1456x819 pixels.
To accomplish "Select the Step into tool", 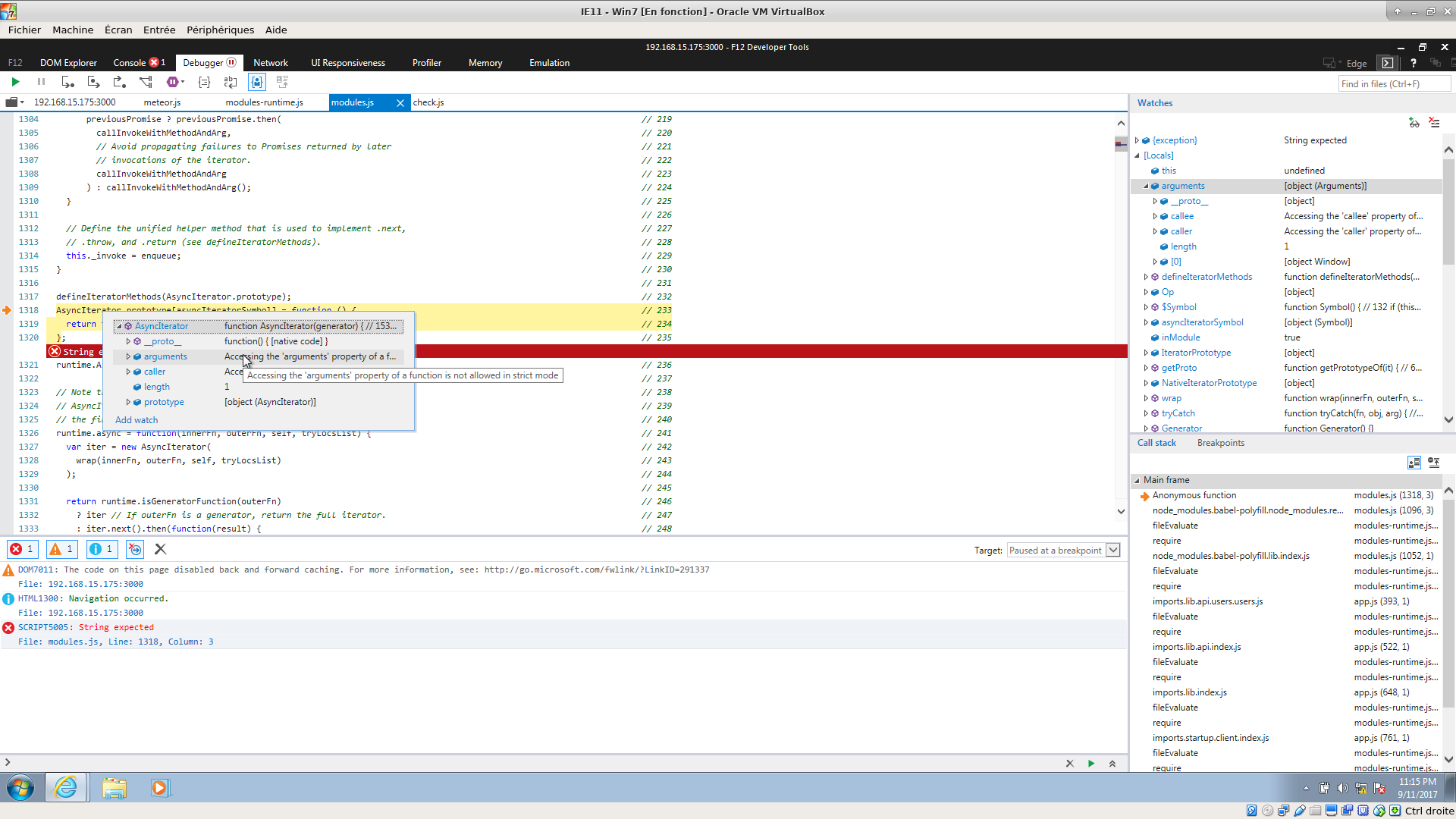I will pyautogui.click(x=67, y=81).
